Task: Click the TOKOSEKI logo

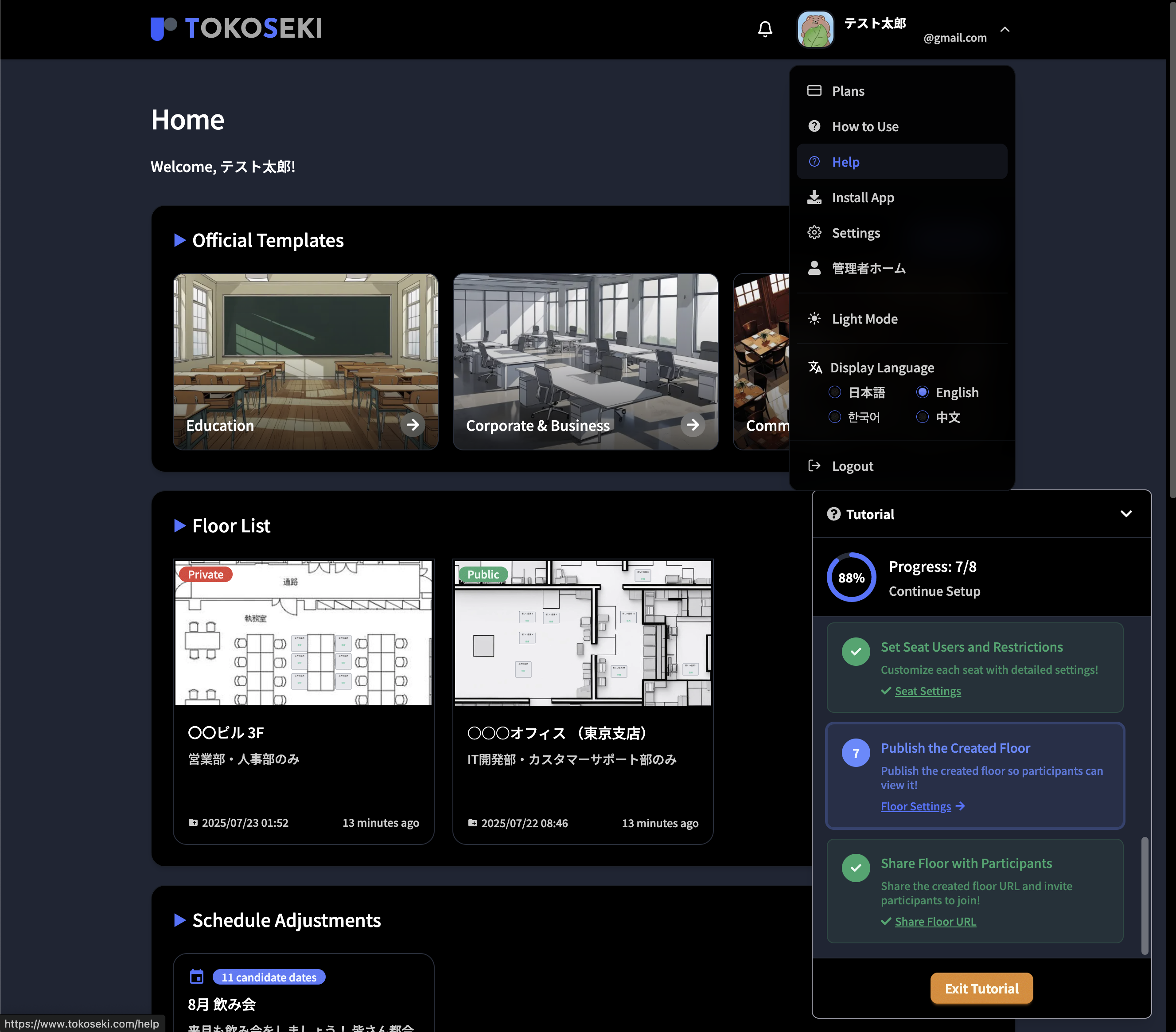Action: (236, 28)
